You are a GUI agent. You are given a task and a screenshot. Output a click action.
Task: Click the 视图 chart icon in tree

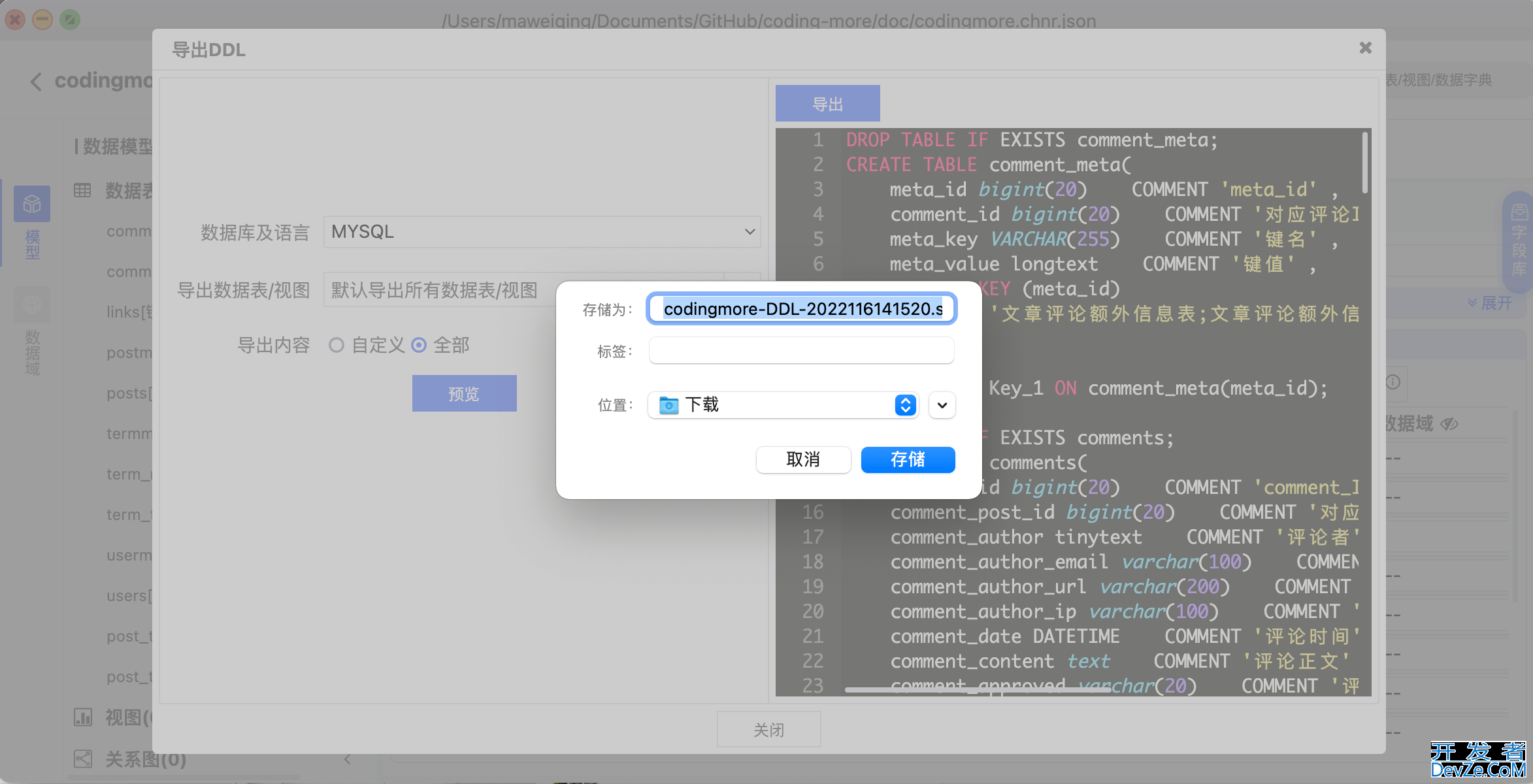tap(82, 717)
